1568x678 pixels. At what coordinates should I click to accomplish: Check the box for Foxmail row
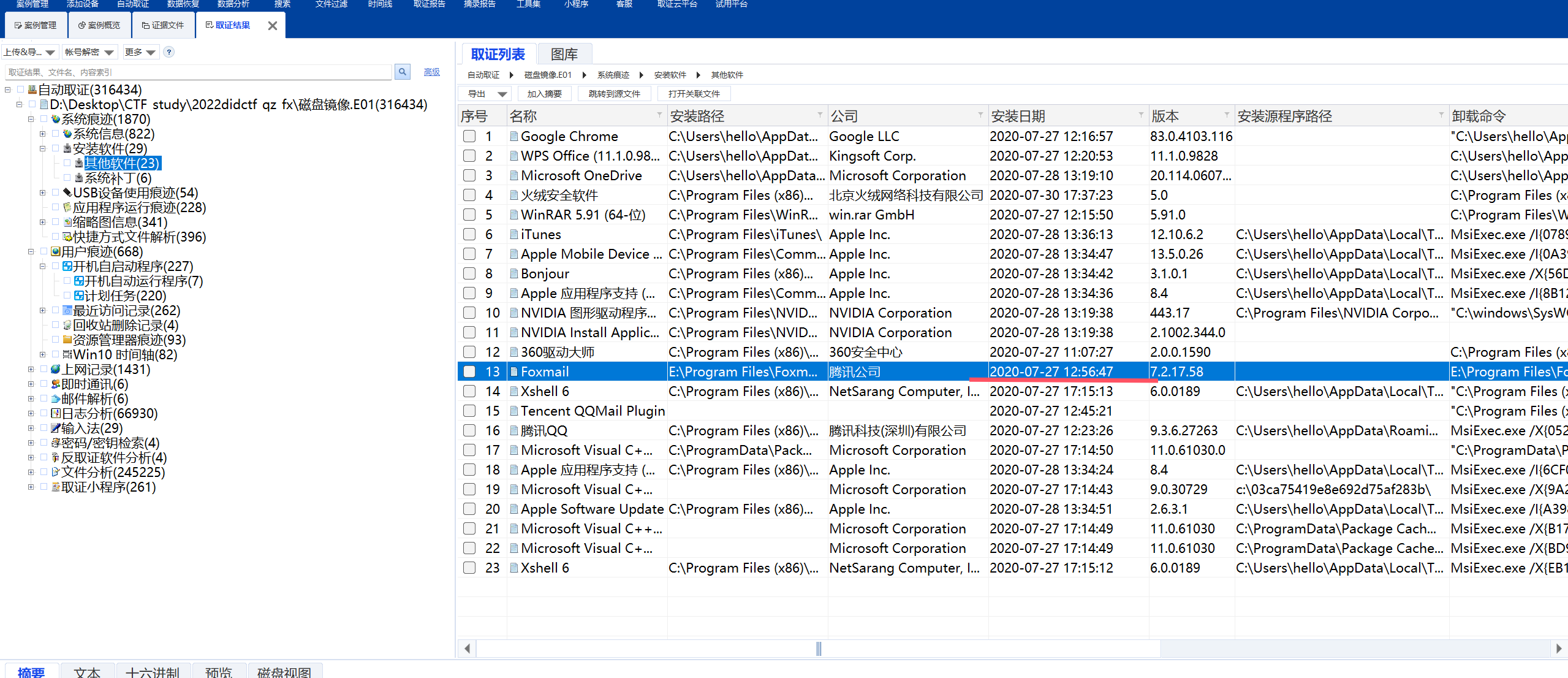(x=469, y=371)
